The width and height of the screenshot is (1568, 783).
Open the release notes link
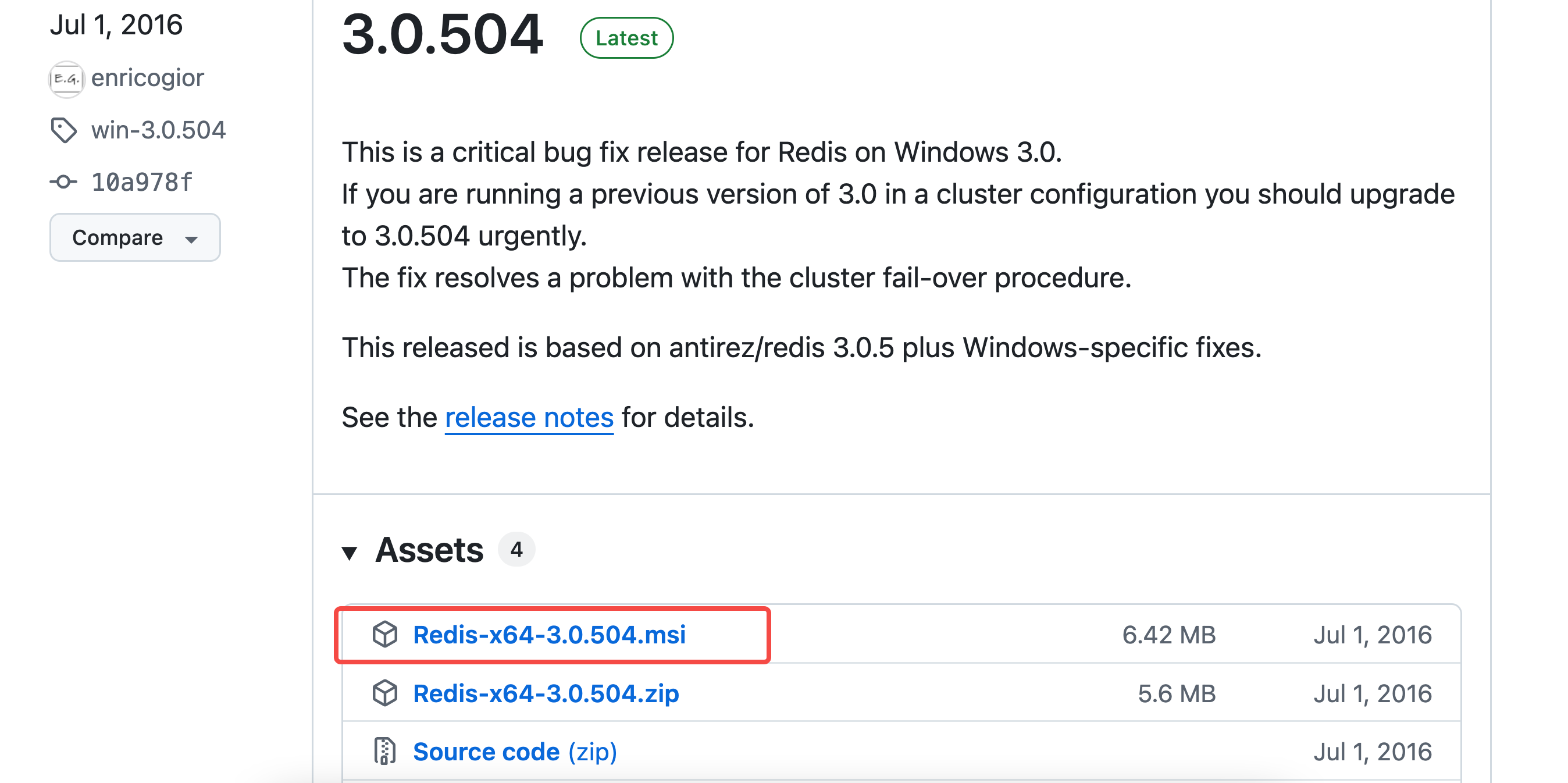point(529,418)
